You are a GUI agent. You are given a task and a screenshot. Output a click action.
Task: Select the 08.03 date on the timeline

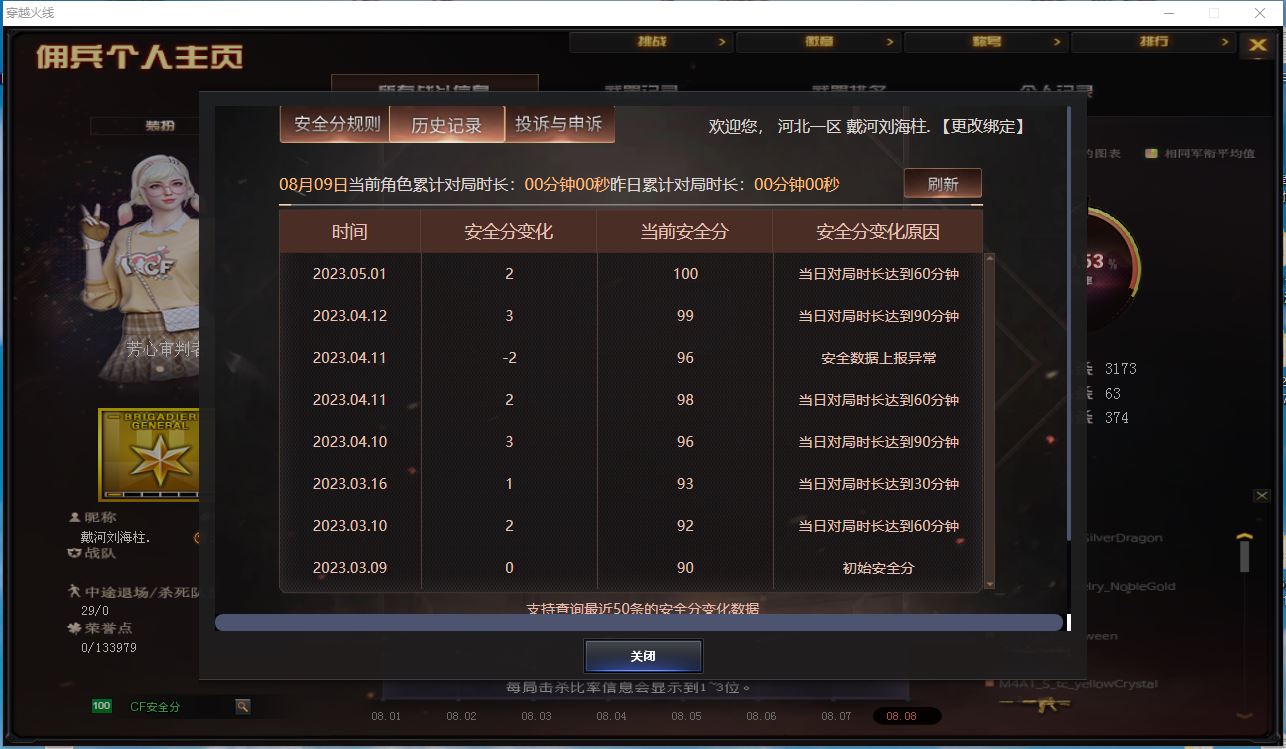pos(536,716)
